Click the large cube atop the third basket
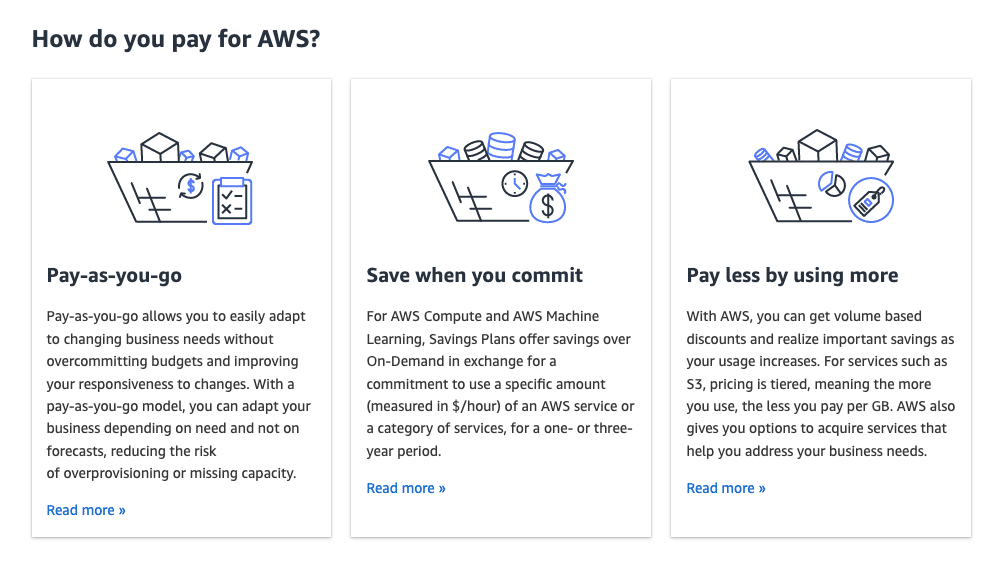 817,145
